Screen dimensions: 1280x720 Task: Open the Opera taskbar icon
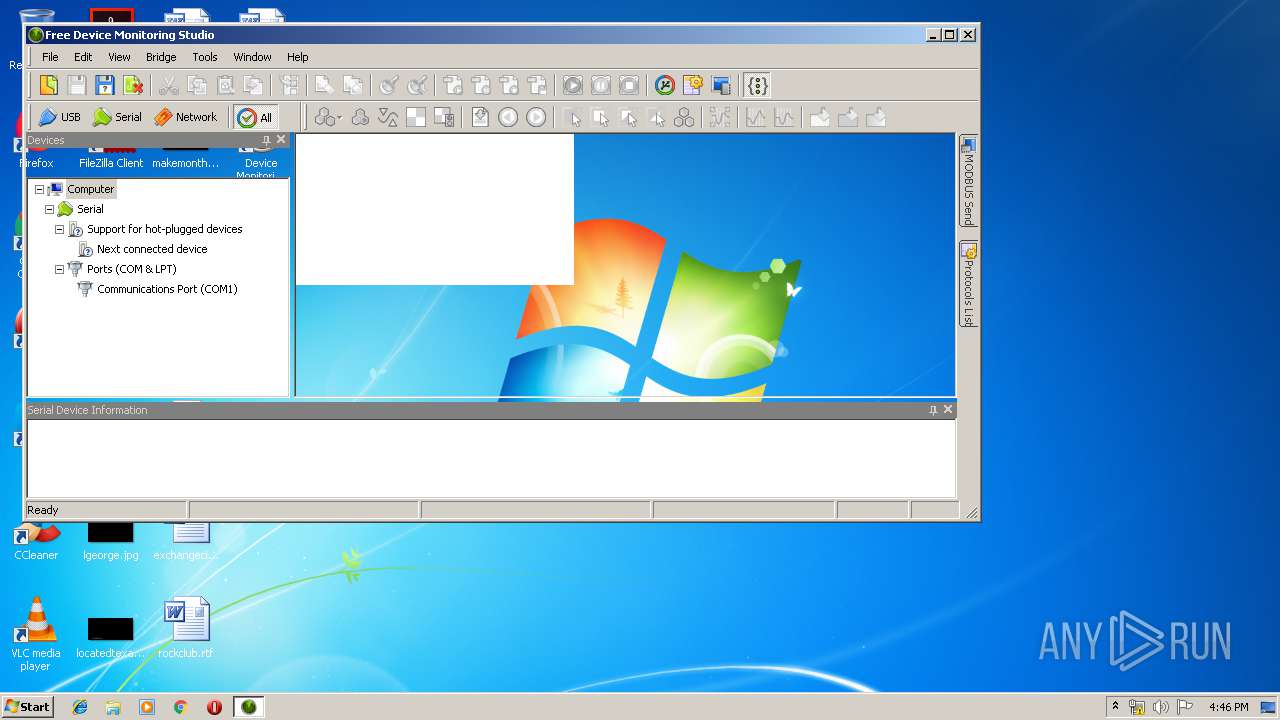214,707
